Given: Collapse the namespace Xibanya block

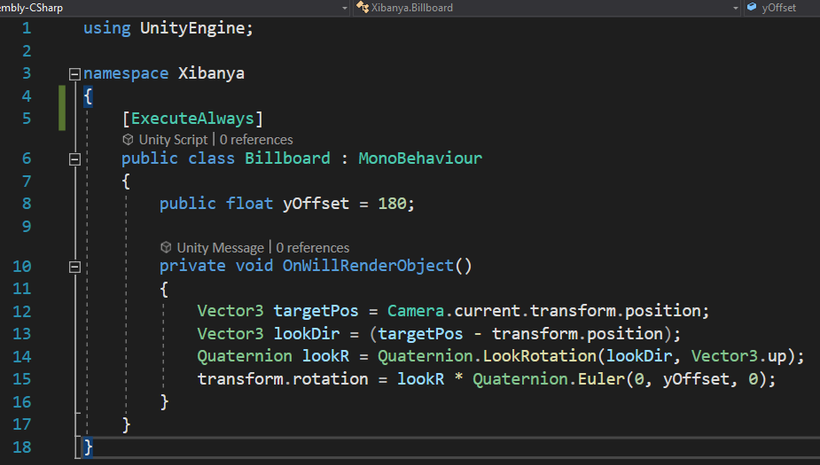Looking at the screenshot, I should [75, 74].
